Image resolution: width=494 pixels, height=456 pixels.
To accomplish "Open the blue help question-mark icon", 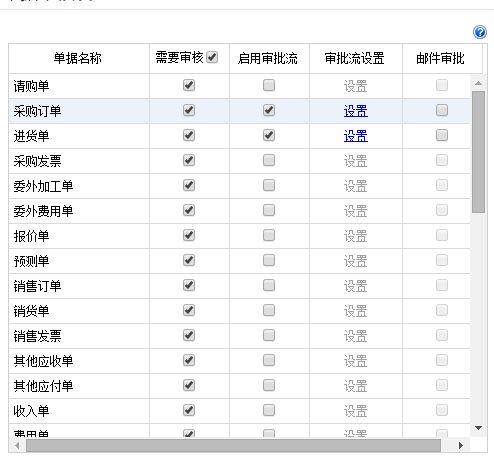I will [480, 32].
